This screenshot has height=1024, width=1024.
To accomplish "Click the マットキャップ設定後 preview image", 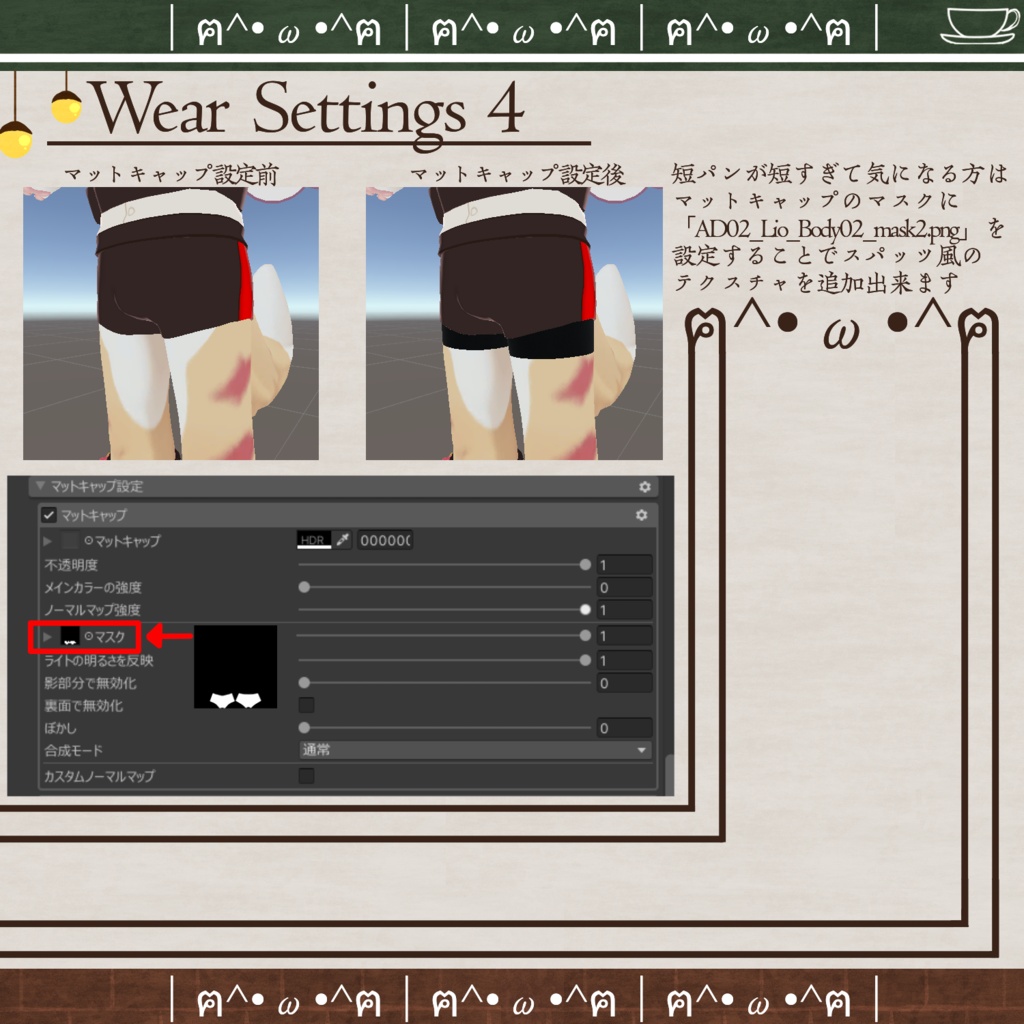I will (514, 323).
